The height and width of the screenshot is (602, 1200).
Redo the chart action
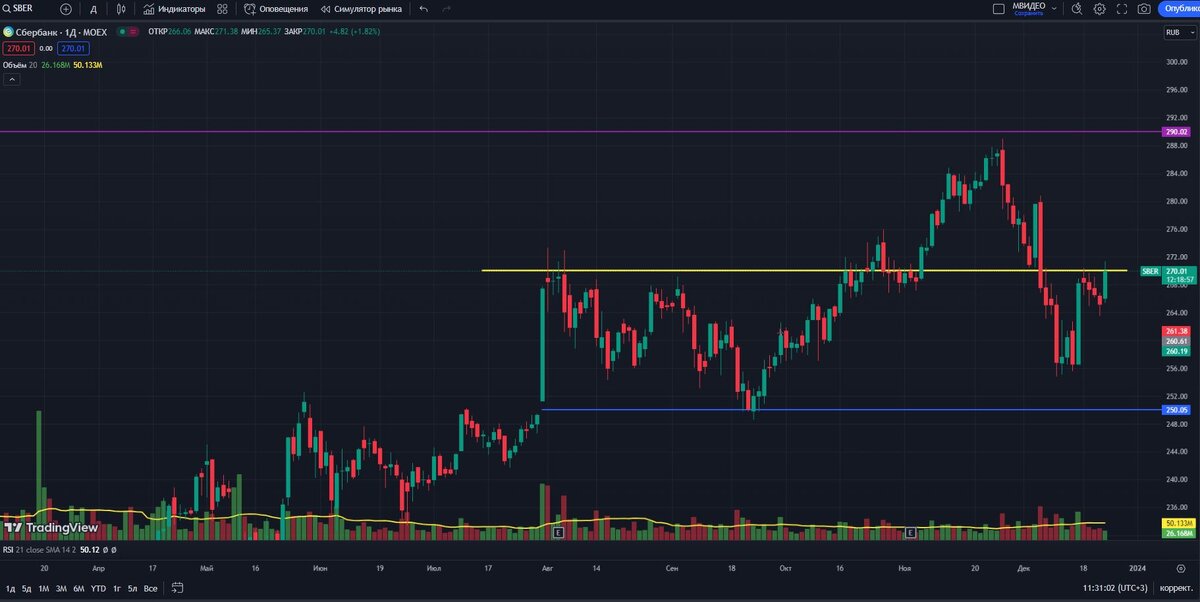click(446, 9)
